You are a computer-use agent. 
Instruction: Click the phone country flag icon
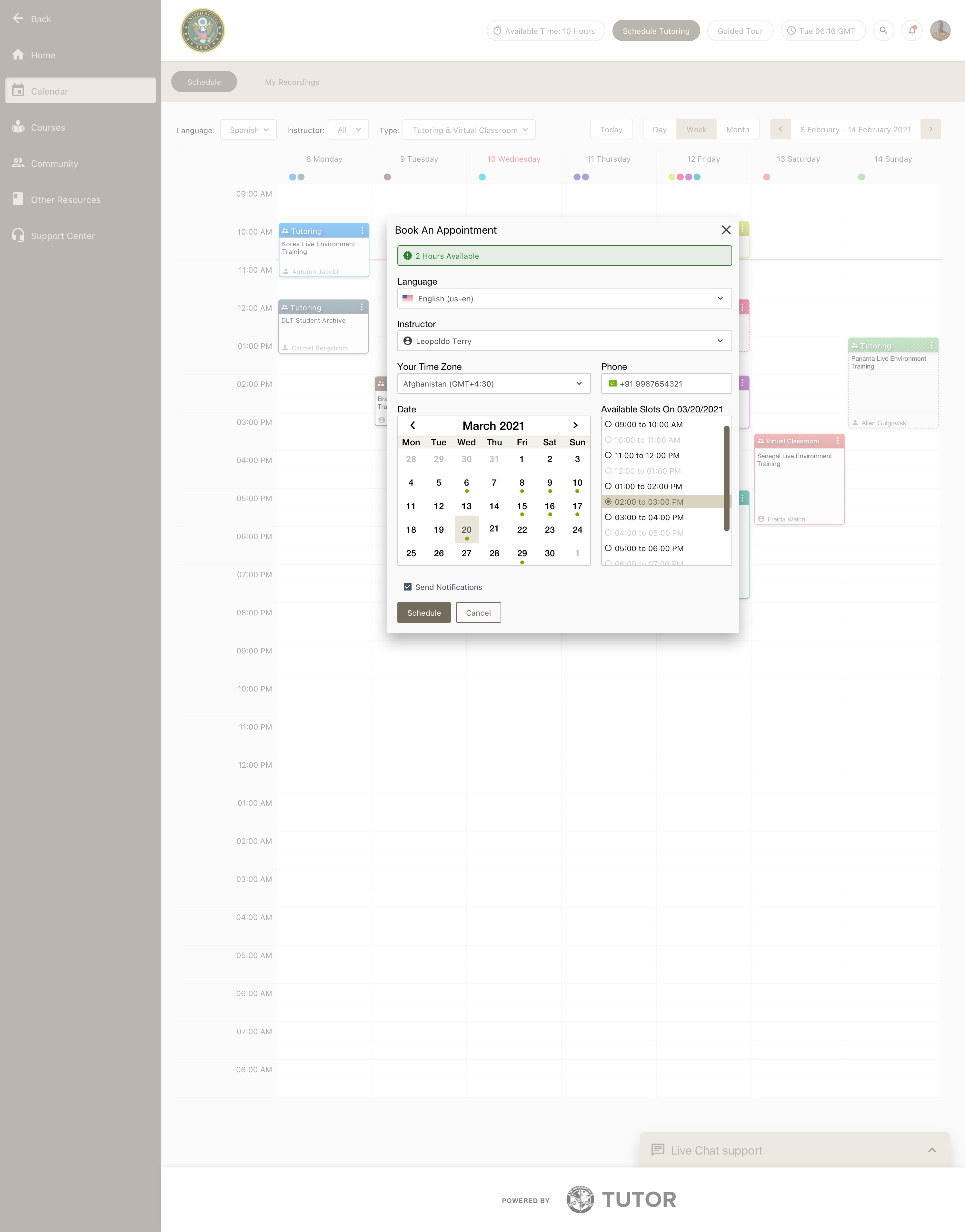(612, 384)
